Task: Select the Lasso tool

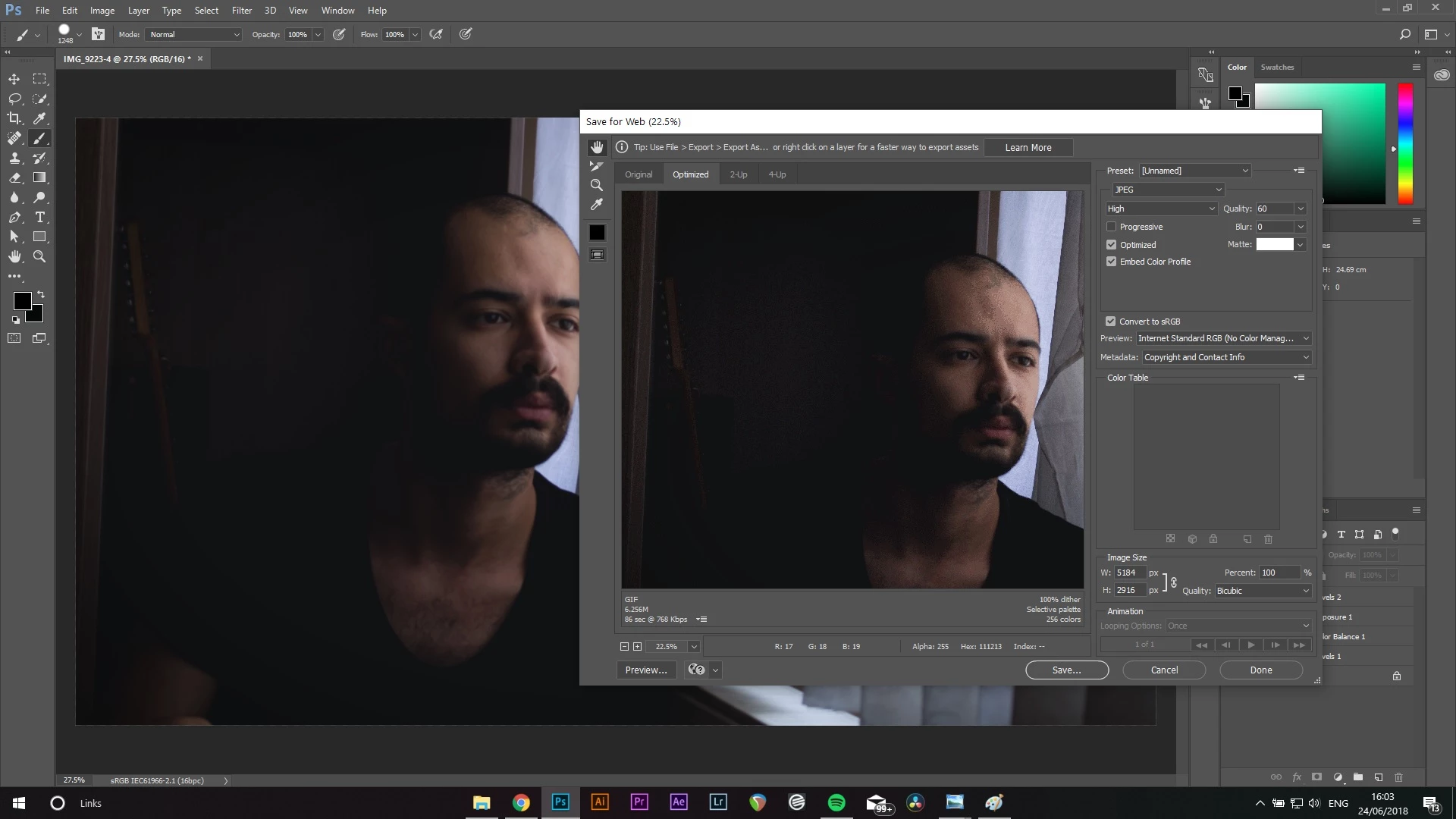Action: tap(14, 99)
